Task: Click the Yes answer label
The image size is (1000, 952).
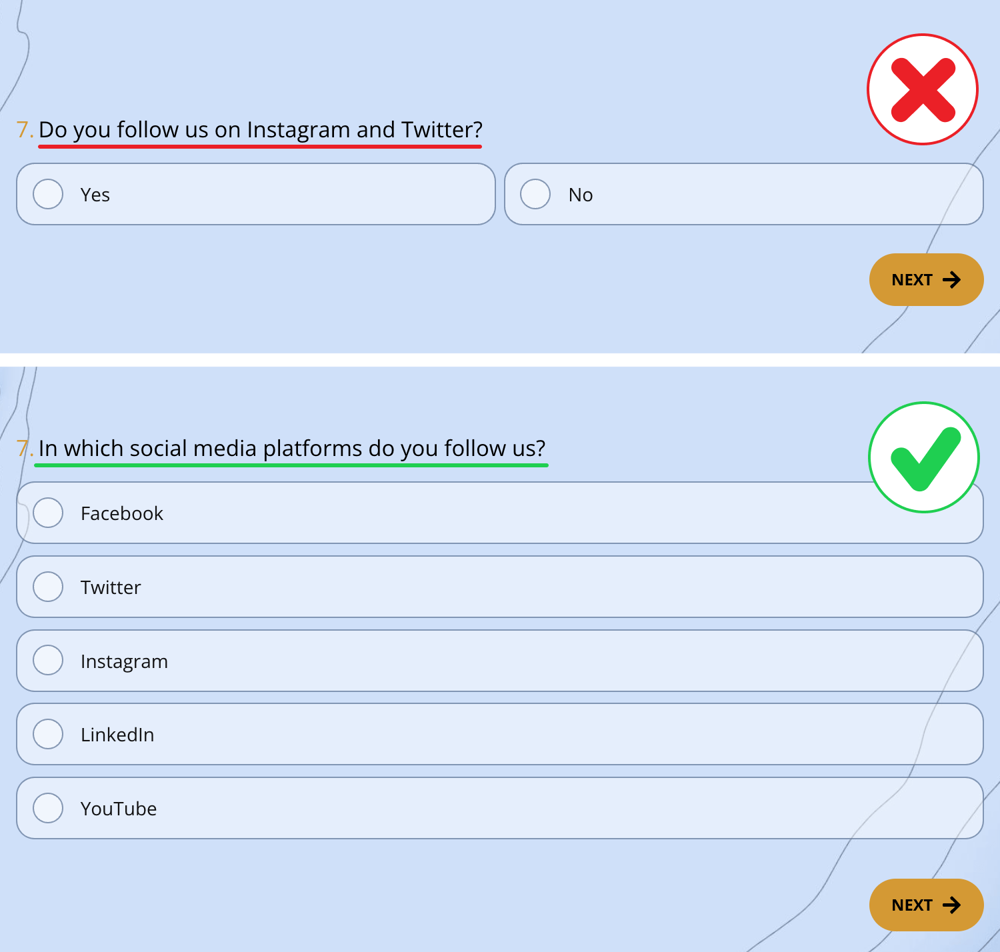Action: coord(95,195)
